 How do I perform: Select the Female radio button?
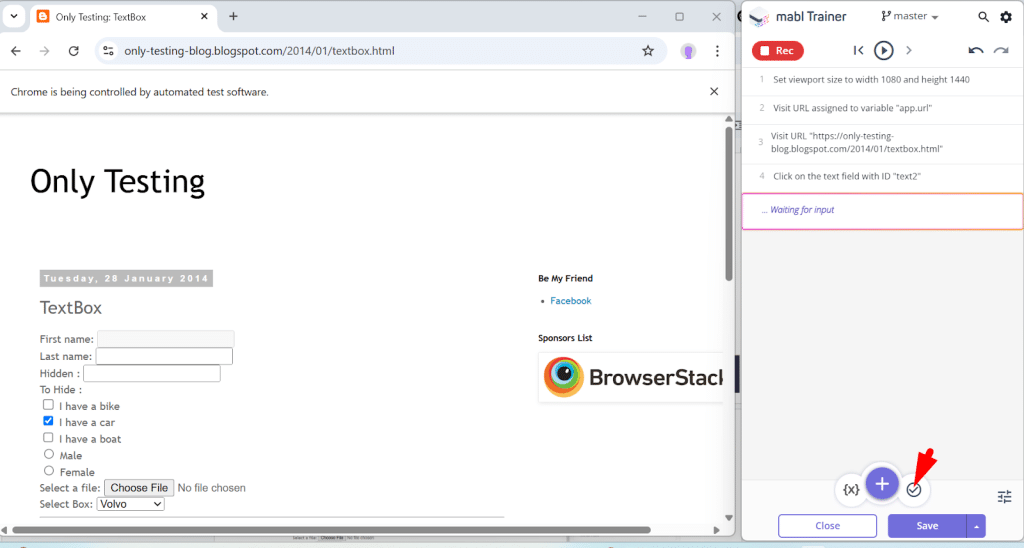coord(49,470)
